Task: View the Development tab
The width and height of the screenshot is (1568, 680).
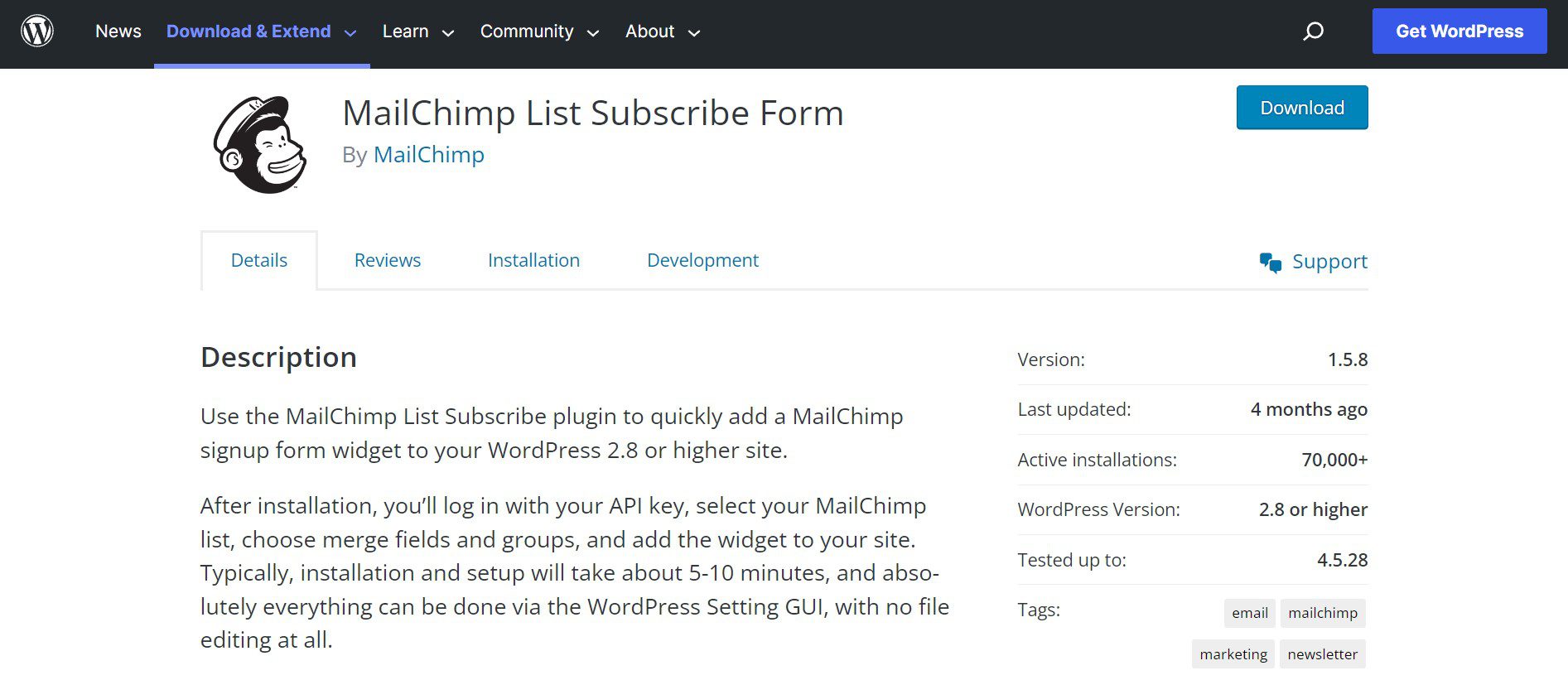Action: [x=702, y=260]
